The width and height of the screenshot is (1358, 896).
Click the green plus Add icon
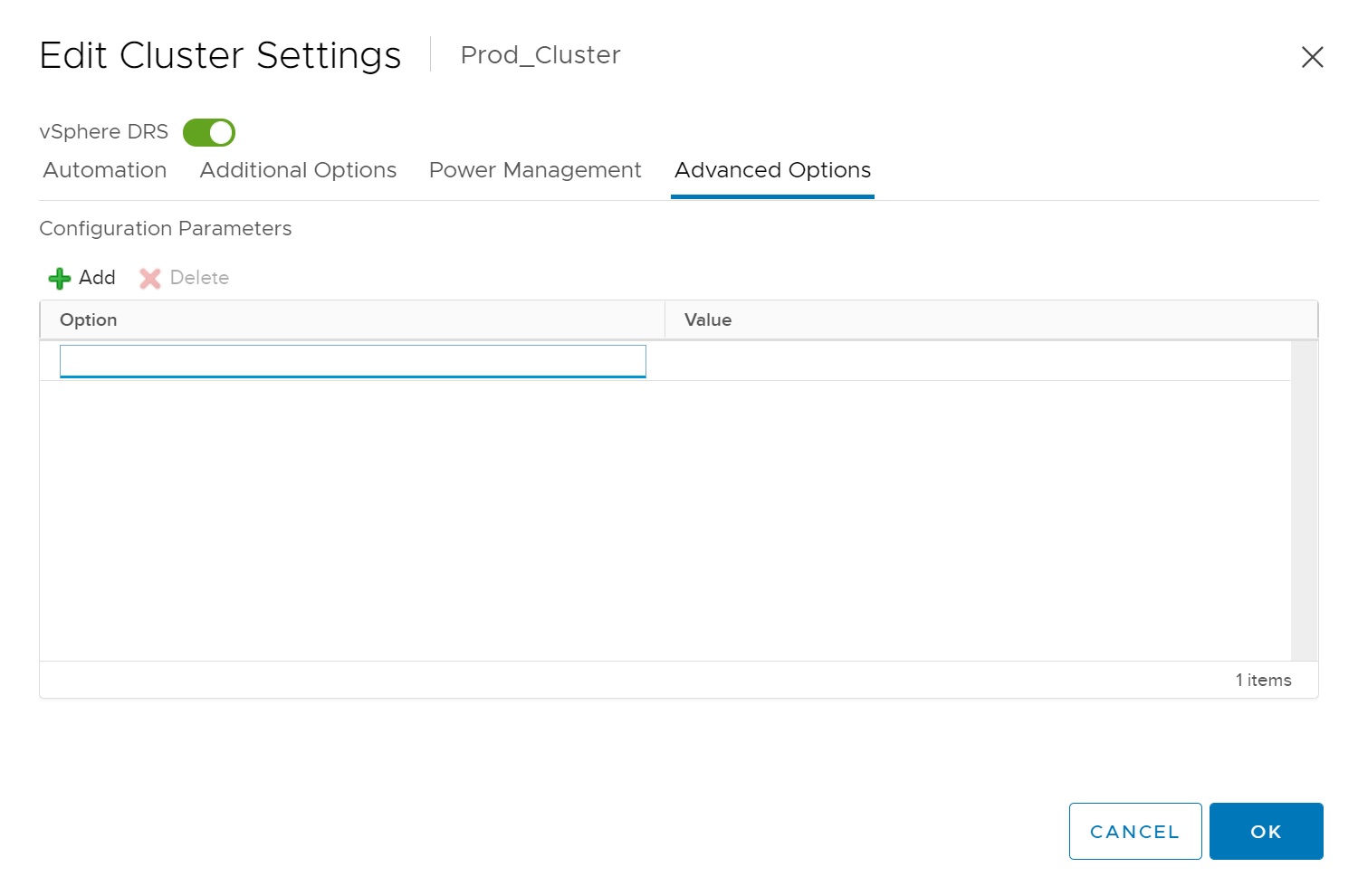[60, 279]
